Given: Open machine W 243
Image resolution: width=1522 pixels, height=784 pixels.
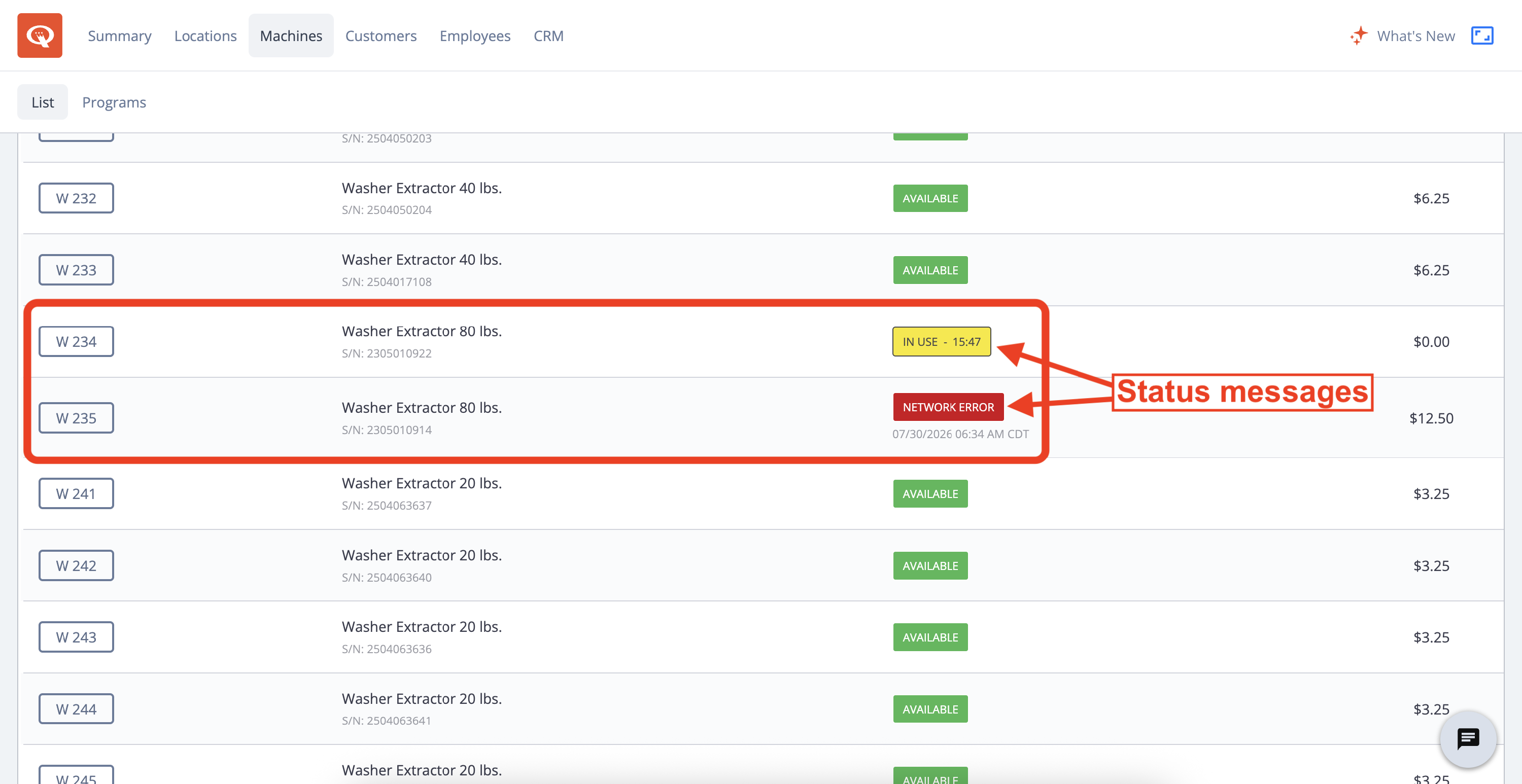Looking at the screenshot, I should click(76, 637).
